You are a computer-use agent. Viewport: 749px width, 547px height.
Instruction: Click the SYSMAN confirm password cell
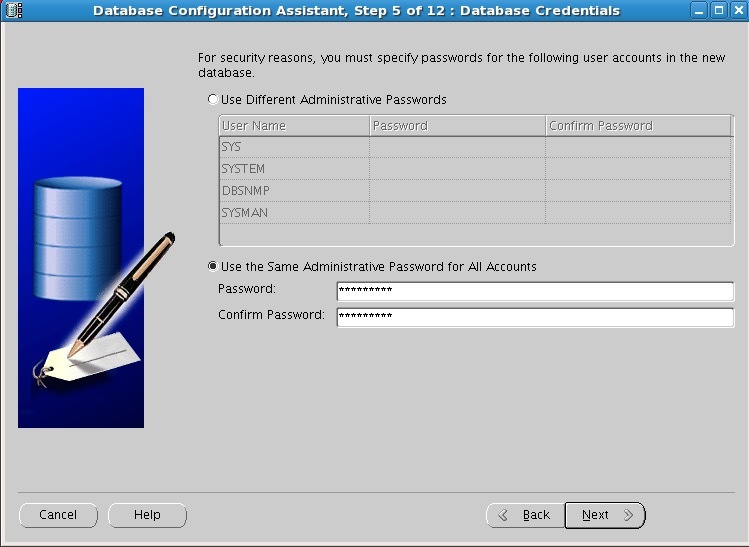(638, 213)
